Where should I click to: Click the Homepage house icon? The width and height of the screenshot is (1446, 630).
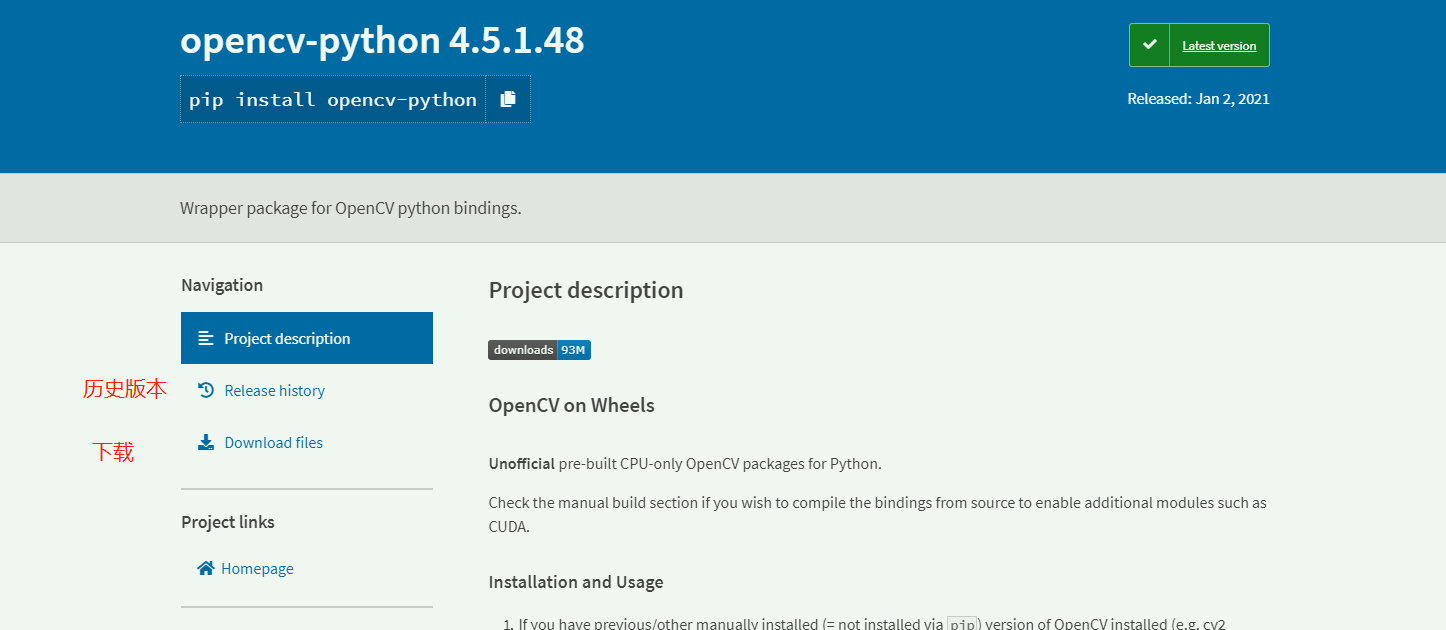tap(206, 568)
